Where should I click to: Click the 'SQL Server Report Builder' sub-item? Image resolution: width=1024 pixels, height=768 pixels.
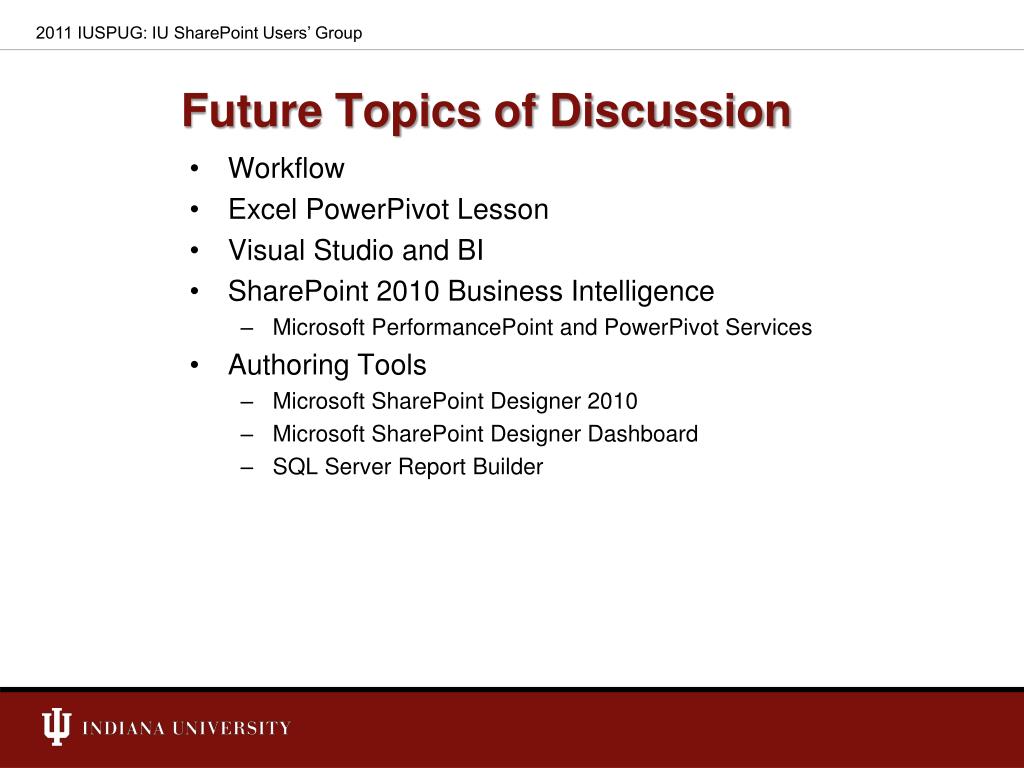point(408,467)
